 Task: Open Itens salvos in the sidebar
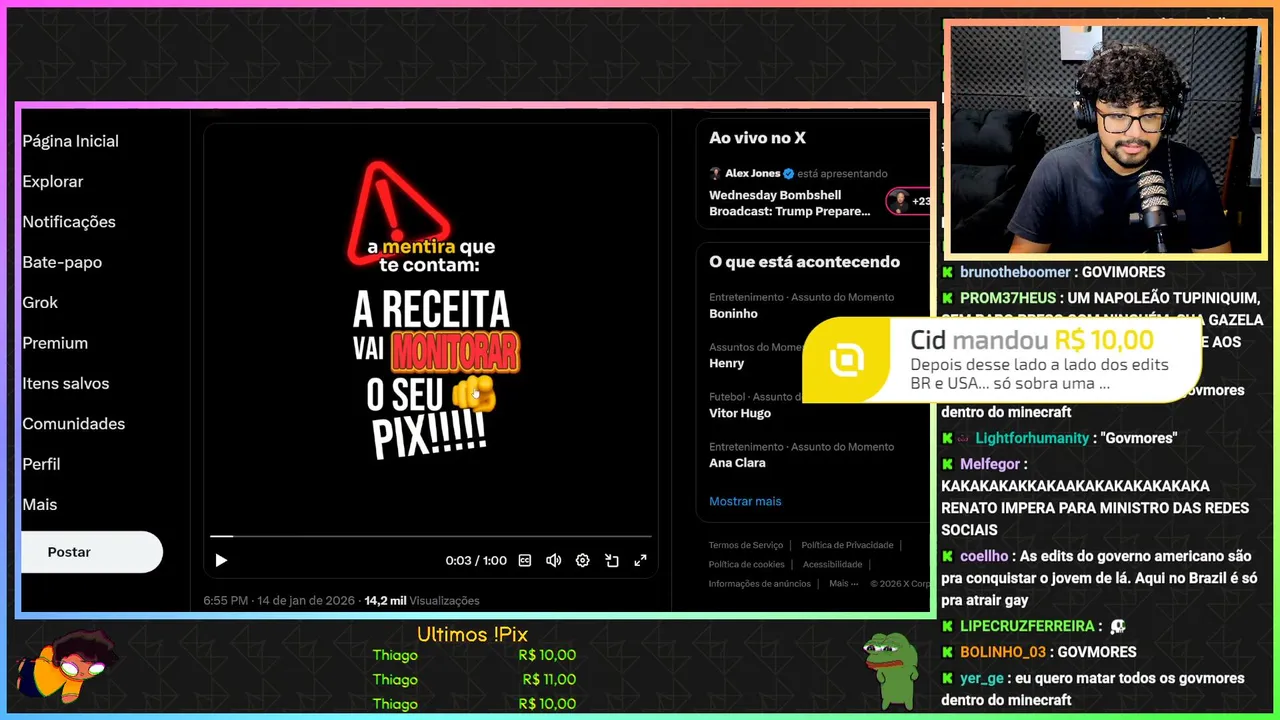pos(66,384)
